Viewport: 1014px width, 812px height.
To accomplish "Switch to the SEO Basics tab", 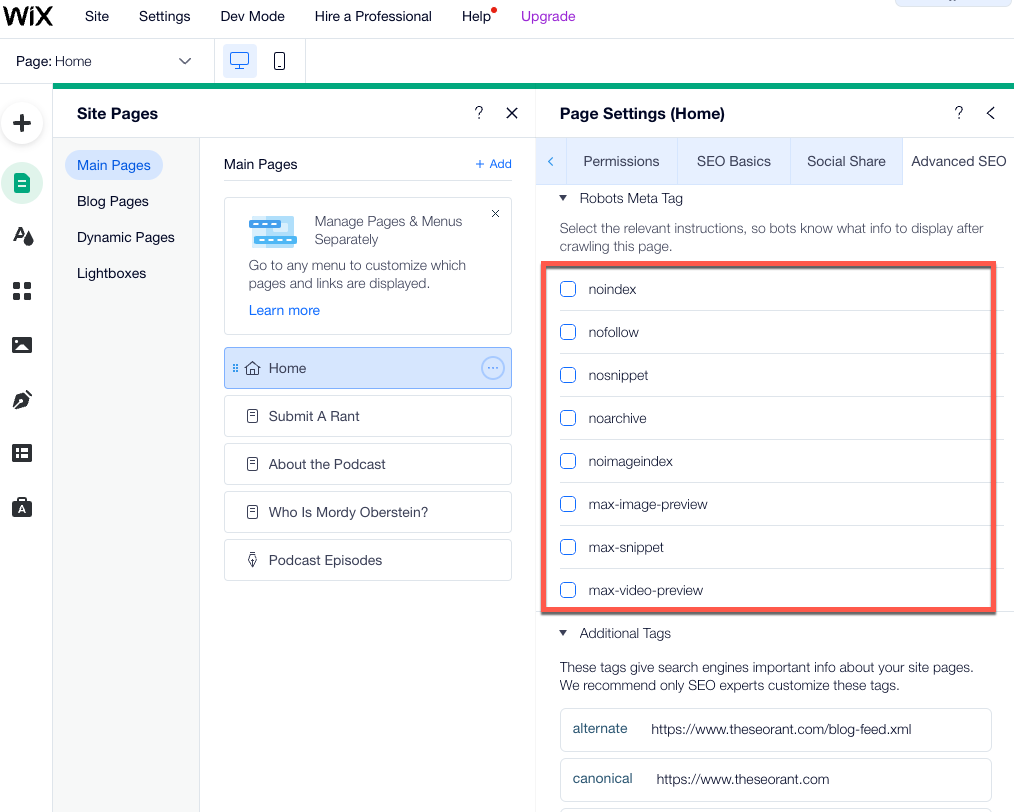I will [x=734, y=161].
